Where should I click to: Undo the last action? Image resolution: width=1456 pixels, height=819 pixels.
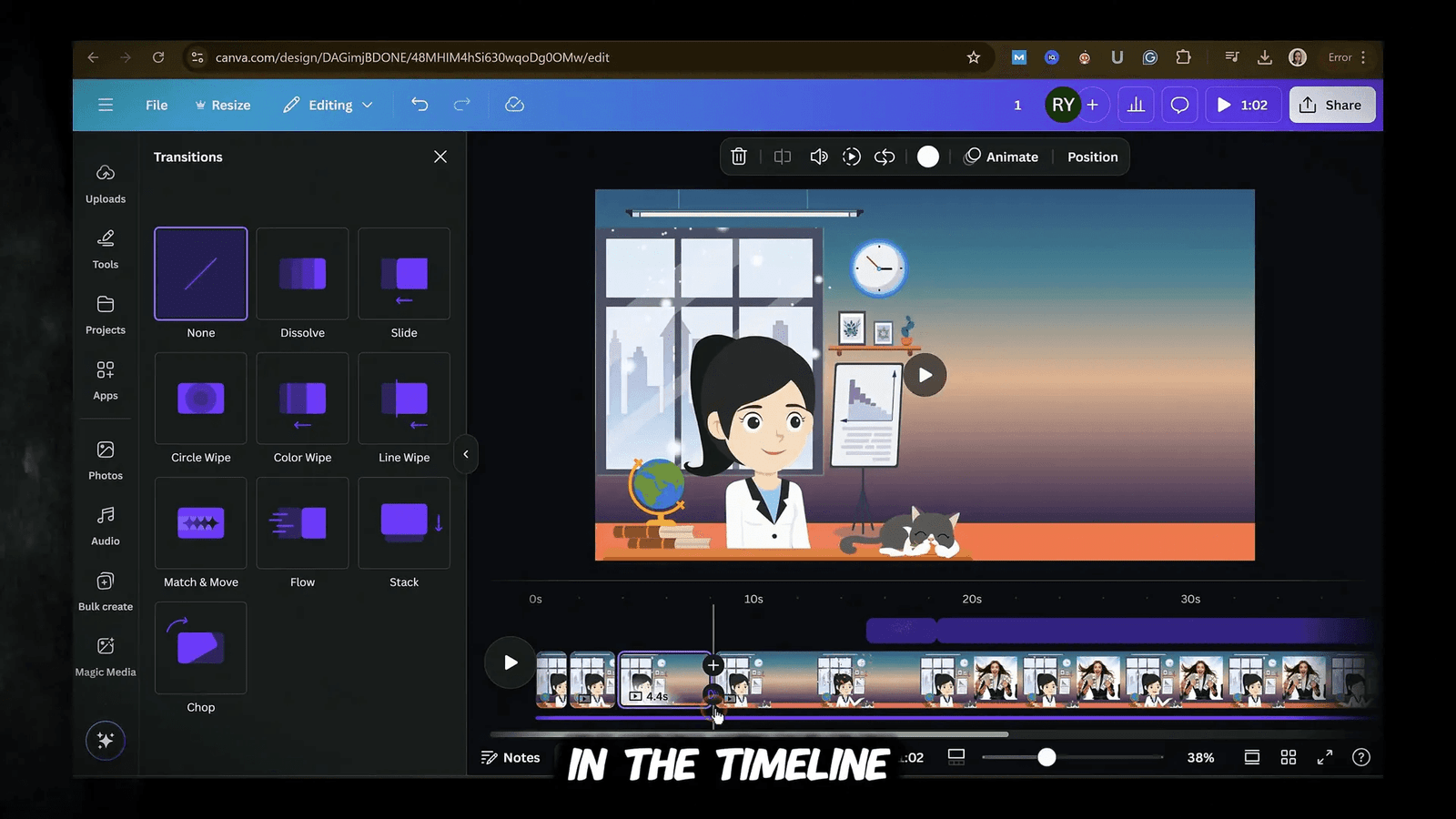coord(420,105)
